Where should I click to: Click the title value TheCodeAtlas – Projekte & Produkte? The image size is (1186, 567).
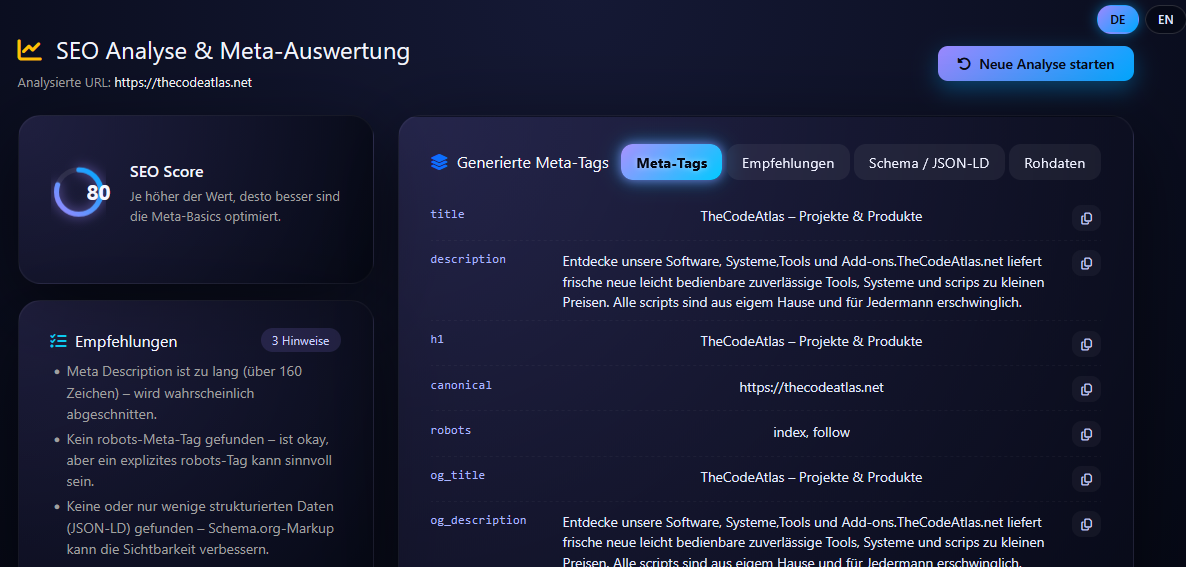(812, 216)
